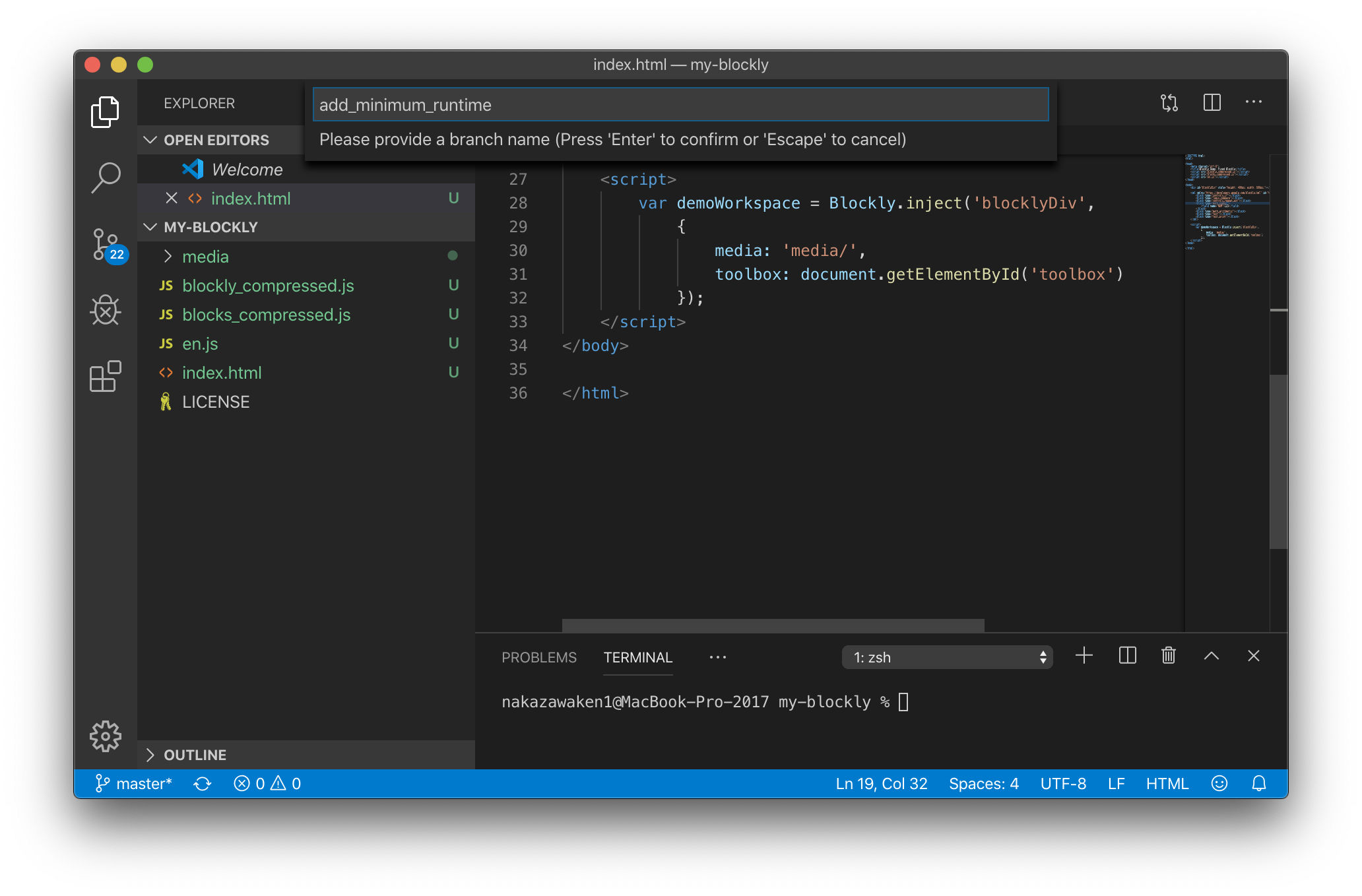
Task: Create a new terminal with the plus icon
Action: click(1084, 656)
